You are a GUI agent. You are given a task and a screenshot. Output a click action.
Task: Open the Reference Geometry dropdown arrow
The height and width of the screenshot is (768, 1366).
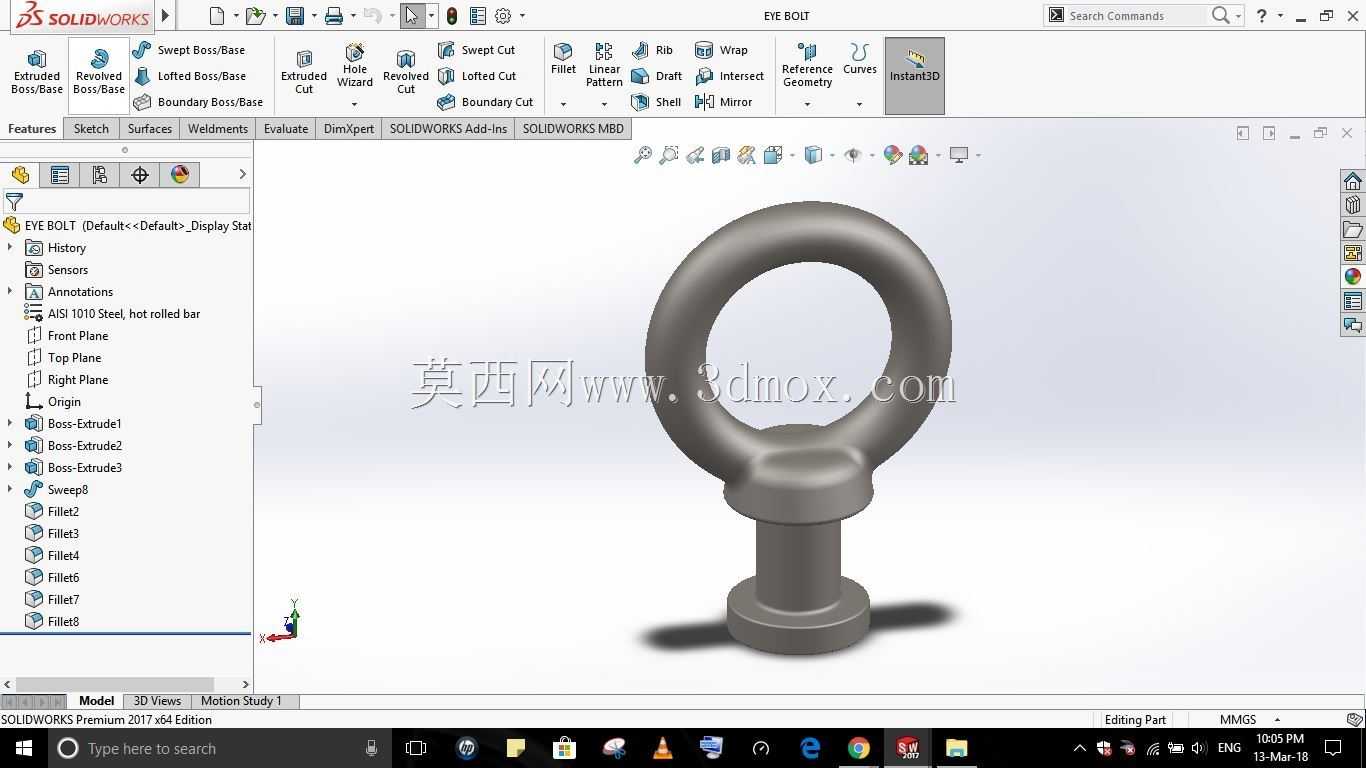[807, 104]
